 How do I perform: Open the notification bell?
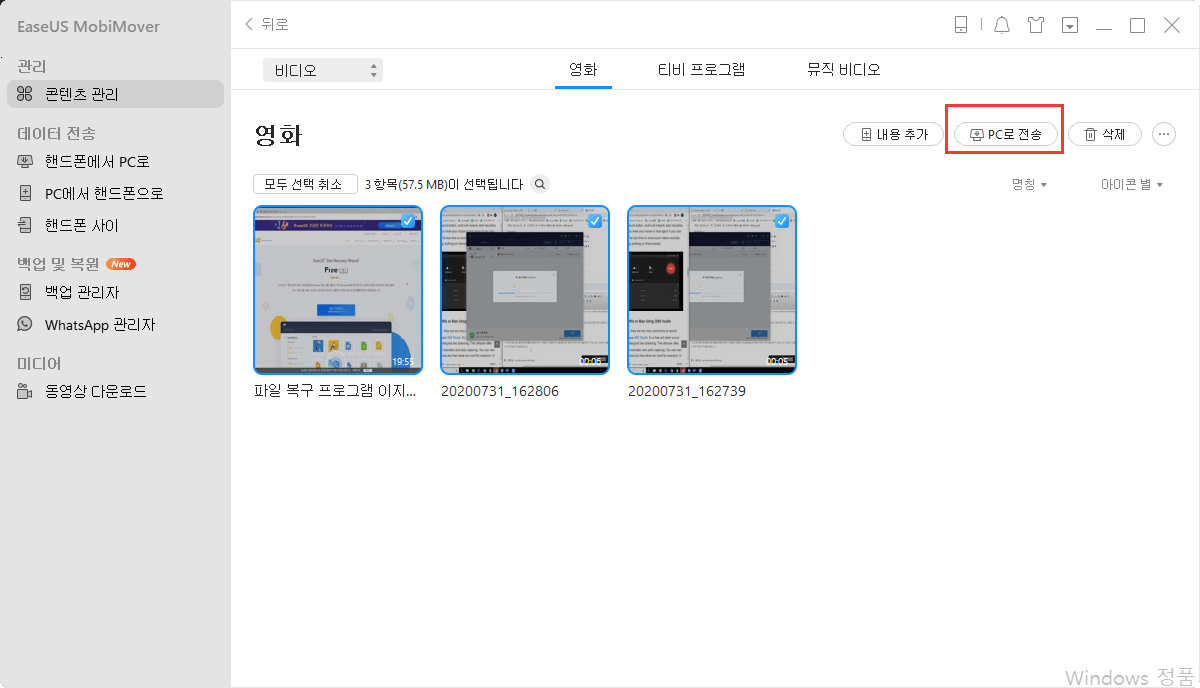[1002, 24]
